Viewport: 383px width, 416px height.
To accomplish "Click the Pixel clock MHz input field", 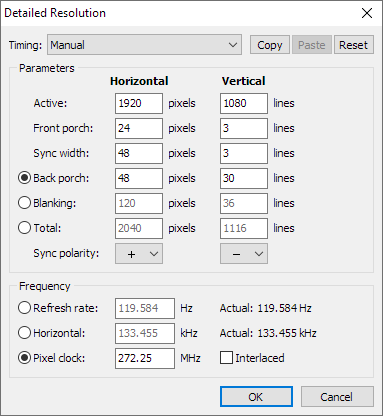I will pyautogui.click(x=145, y=358).
